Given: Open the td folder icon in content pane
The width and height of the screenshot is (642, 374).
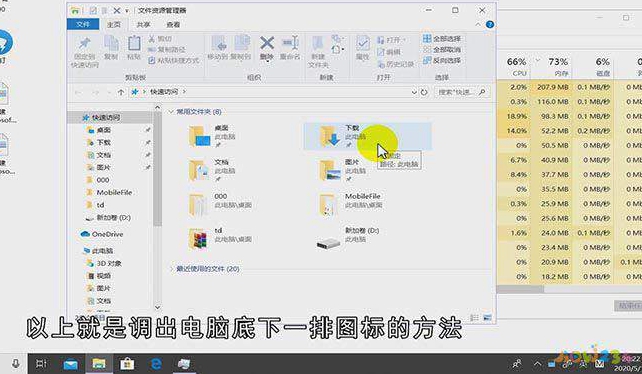Looking at the screenshot, I should pyautogui.click(x=198, y=239).
